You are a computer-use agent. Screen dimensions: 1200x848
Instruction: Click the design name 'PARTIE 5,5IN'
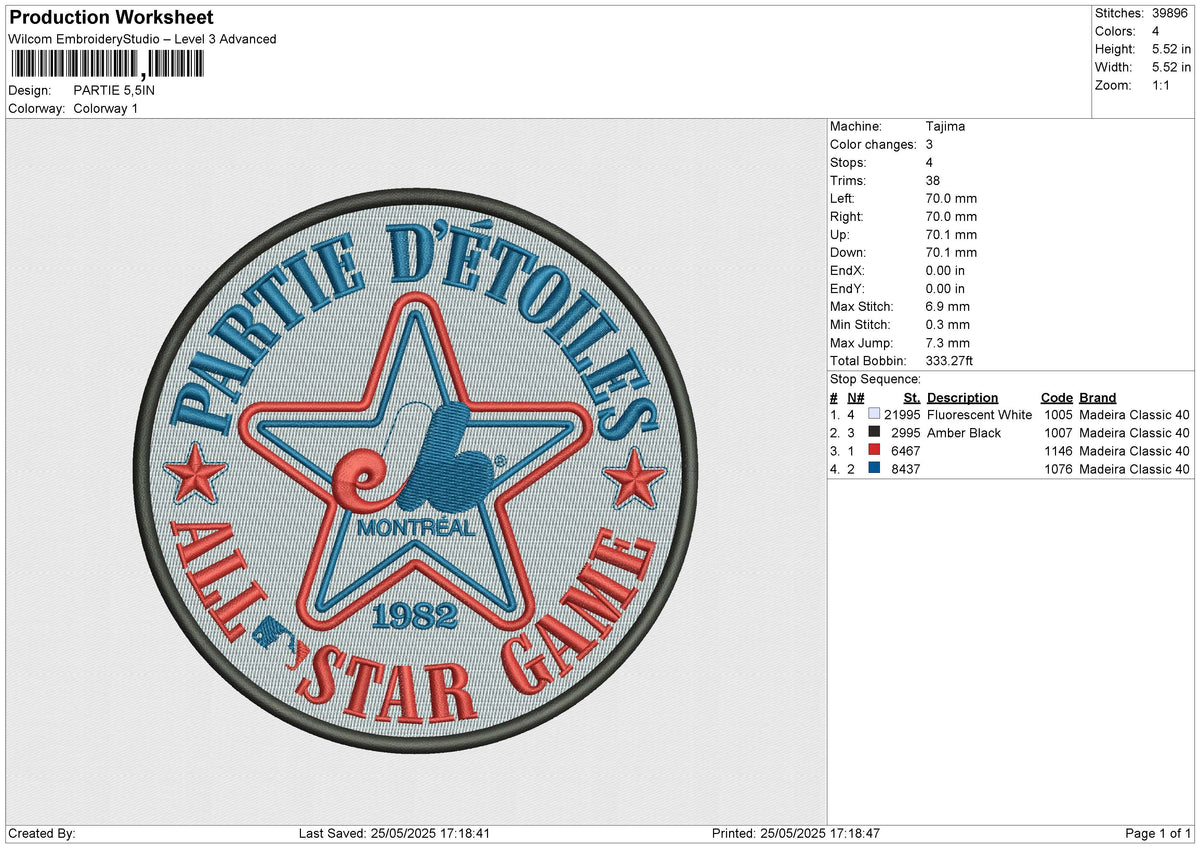(114, 90)
